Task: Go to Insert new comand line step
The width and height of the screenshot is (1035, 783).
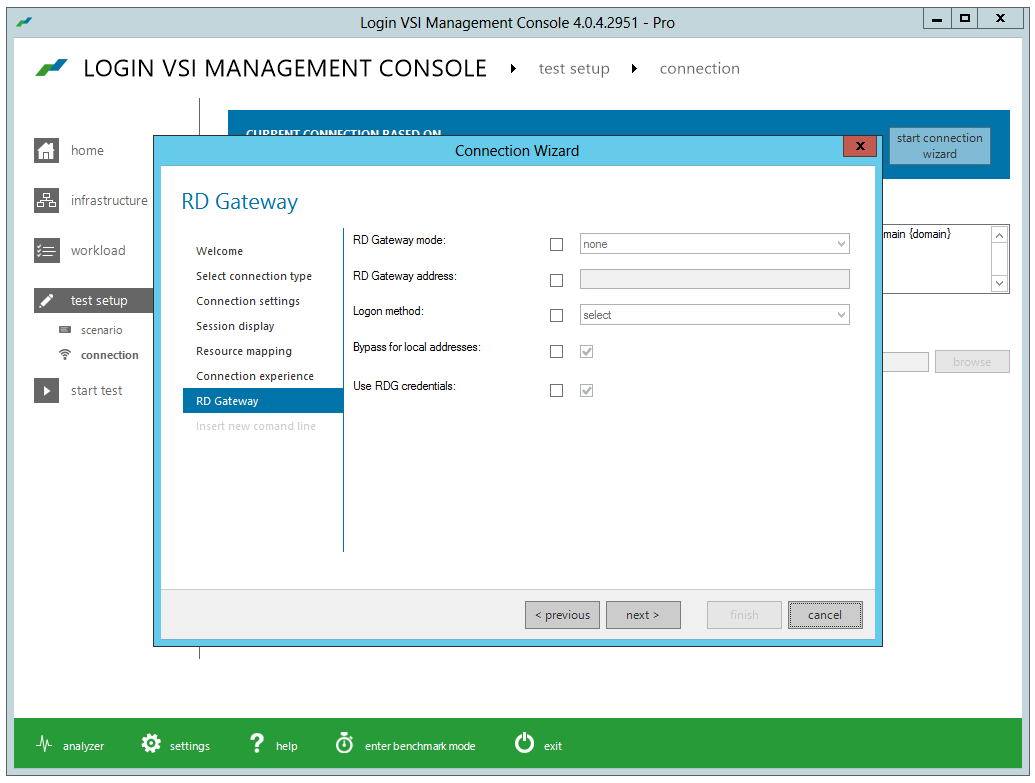Action: click(x=255, y=426)
